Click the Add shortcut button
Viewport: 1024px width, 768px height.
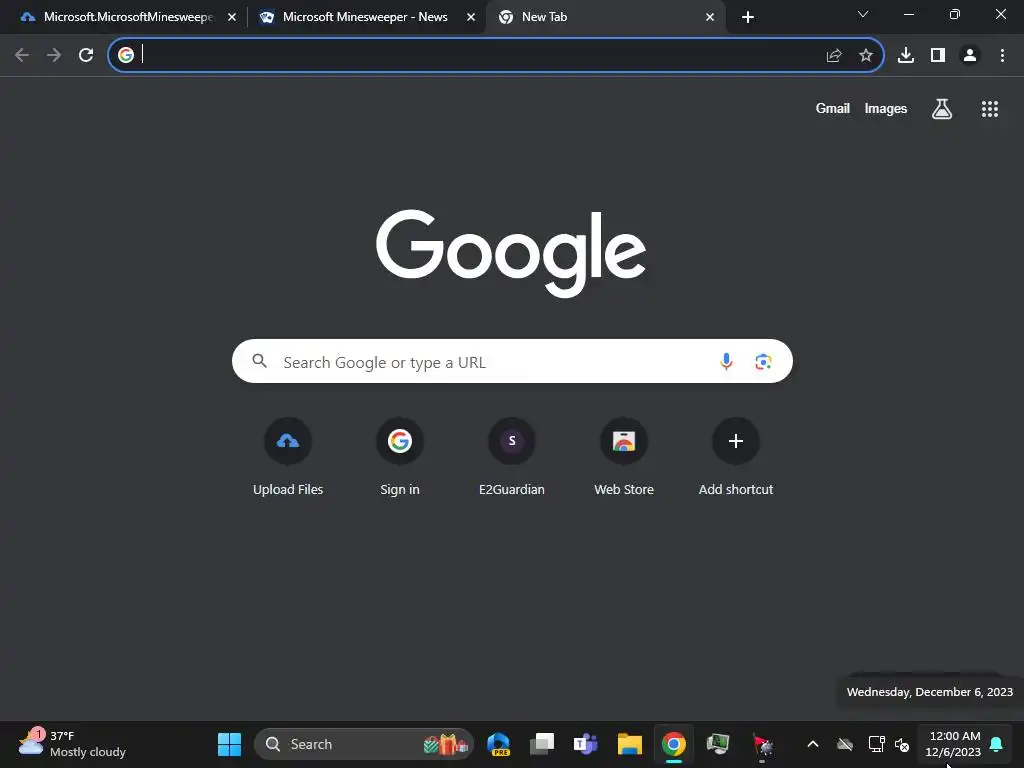point(736,457)
